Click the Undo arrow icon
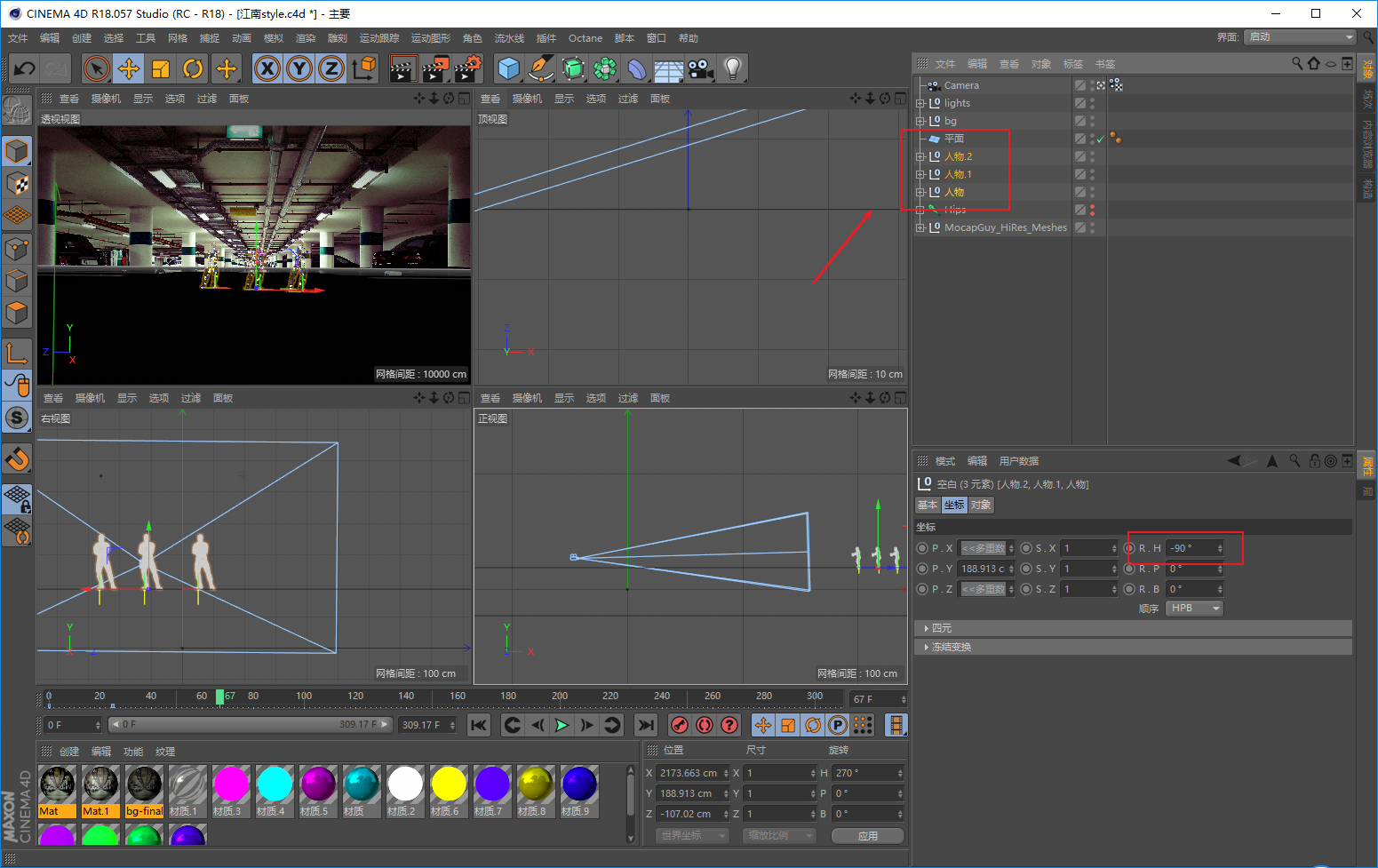The image size is (1378, 868). coord(25,68)
